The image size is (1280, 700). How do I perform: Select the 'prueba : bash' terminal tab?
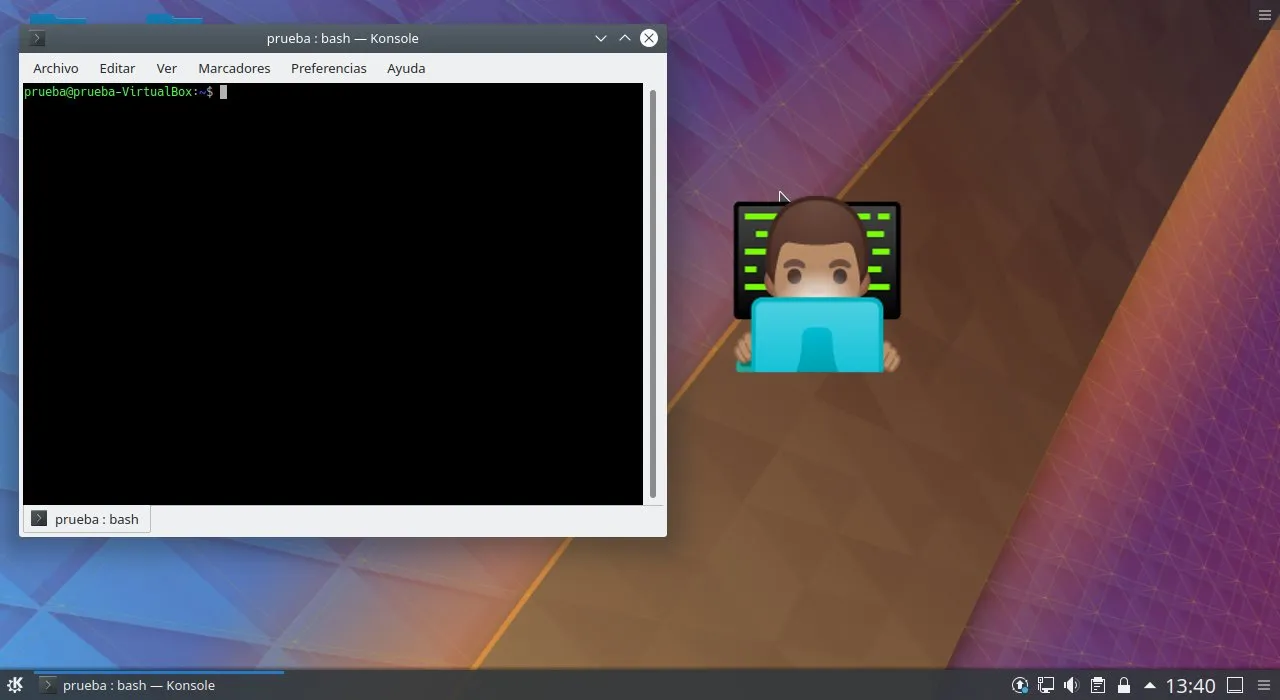(87, 519)
